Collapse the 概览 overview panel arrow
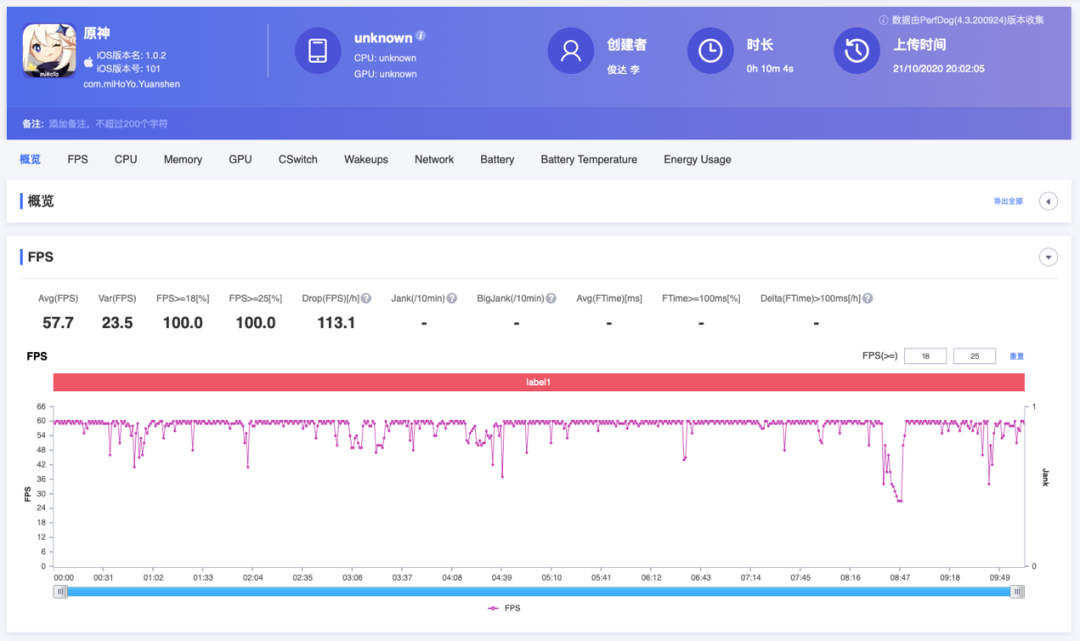 click(x=1048, y=201)
